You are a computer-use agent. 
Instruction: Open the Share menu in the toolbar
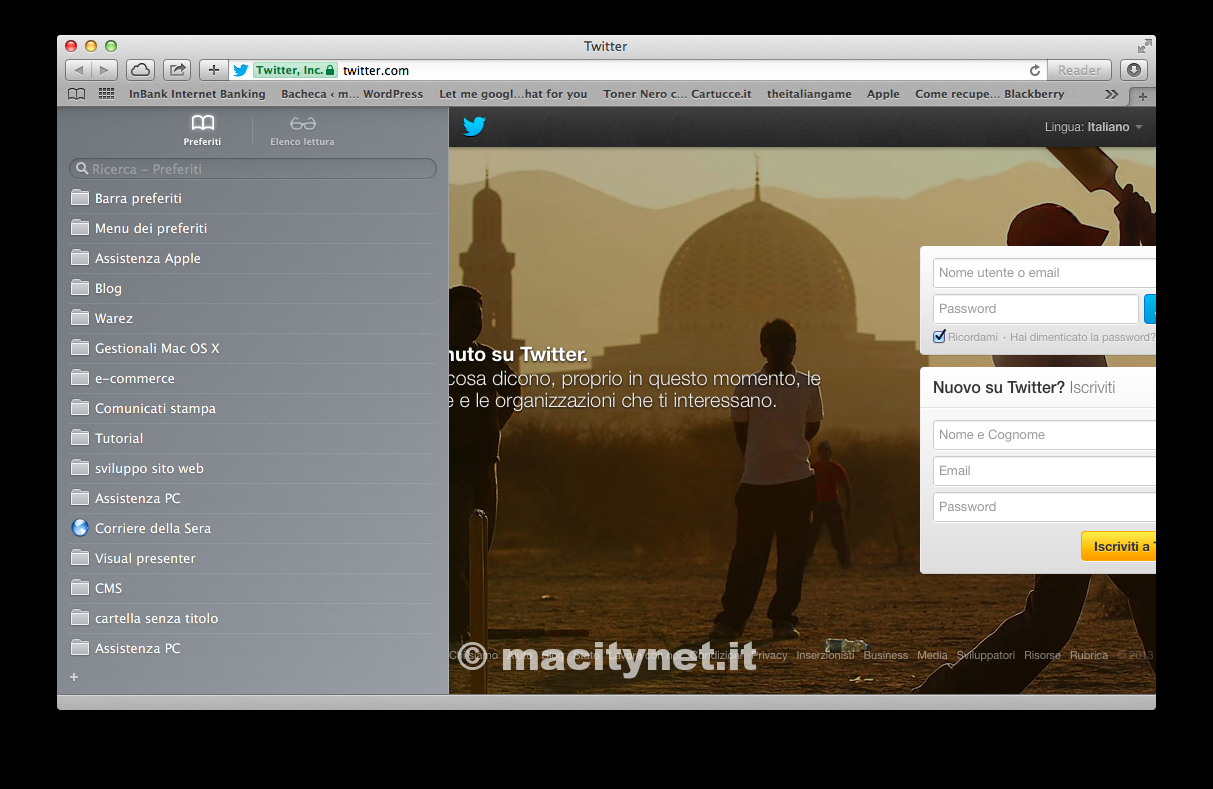tap(177, 70)
